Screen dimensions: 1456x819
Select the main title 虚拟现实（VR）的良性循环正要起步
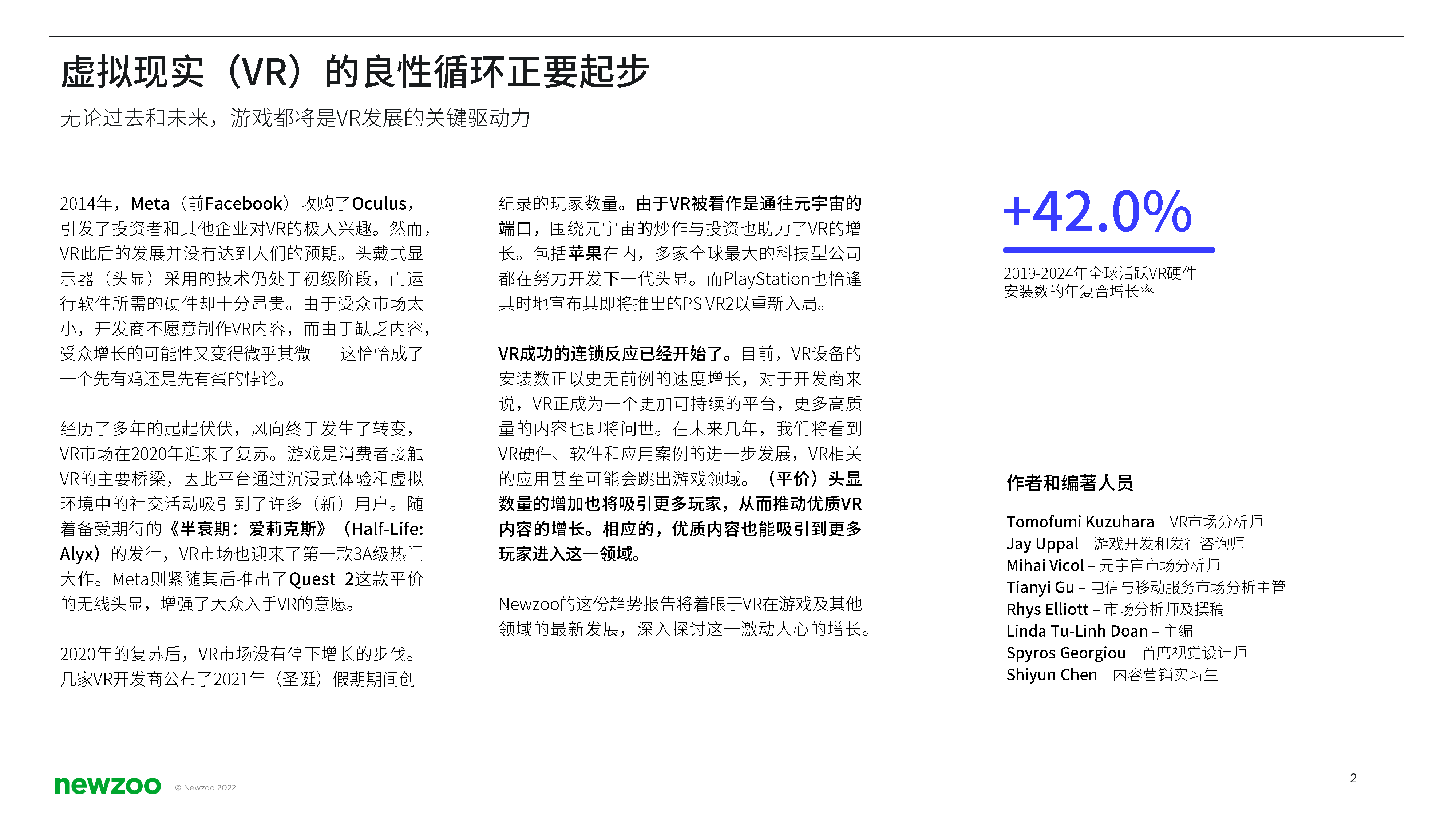tap(355, 72)
